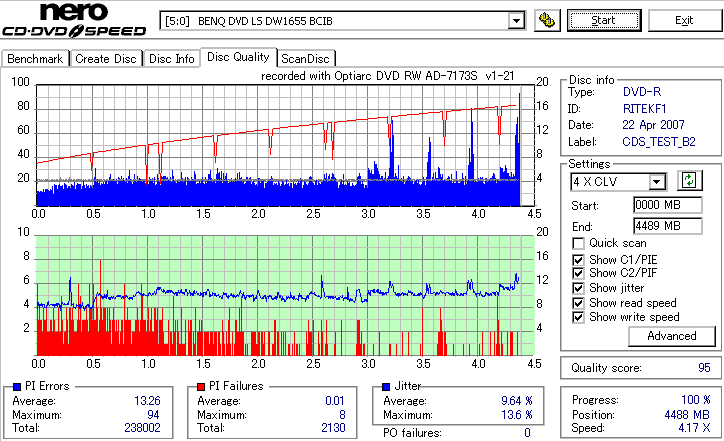Click the PI Failures maximum value 8
Screen dimensions: 724x441
point(342,415)
